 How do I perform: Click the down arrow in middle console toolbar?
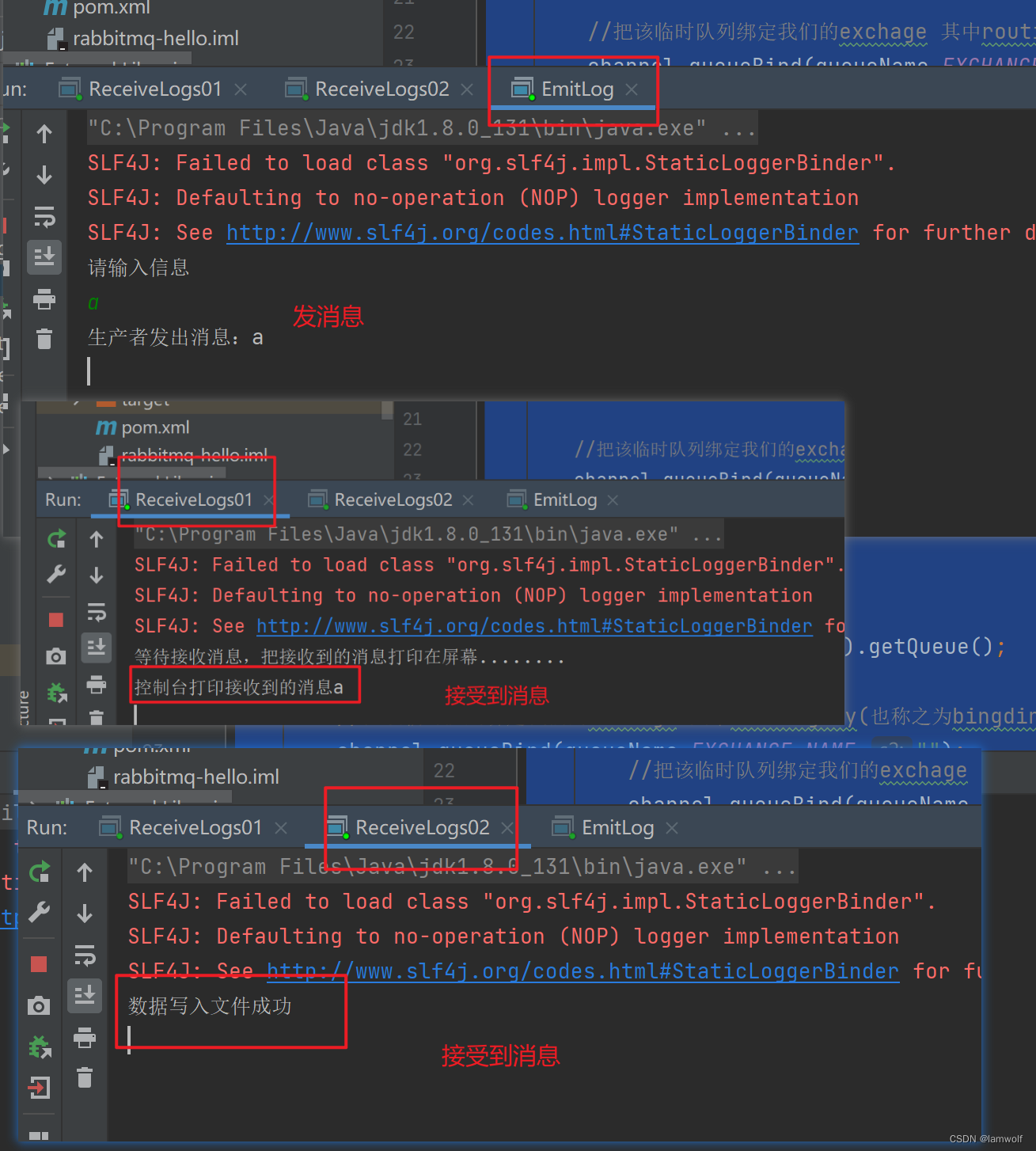tap(97, 575)
